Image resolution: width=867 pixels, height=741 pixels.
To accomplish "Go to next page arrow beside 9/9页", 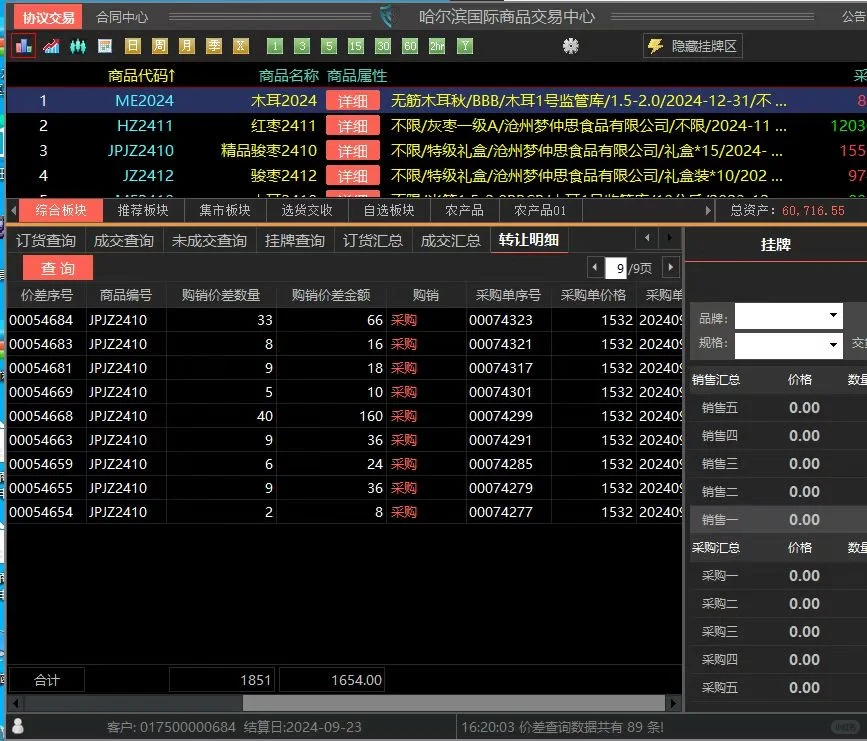I will click(671, 268).
